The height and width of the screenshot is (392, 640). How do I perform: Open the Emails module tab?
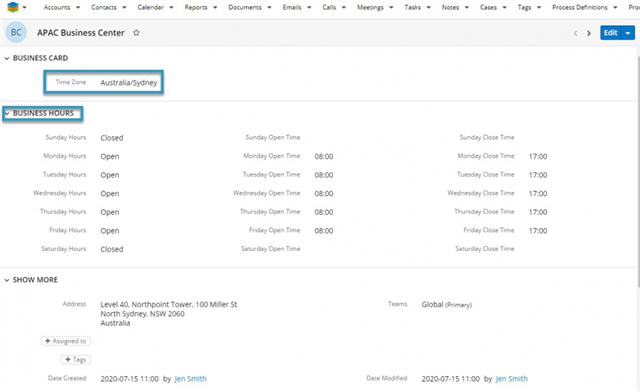coord(292,7)
